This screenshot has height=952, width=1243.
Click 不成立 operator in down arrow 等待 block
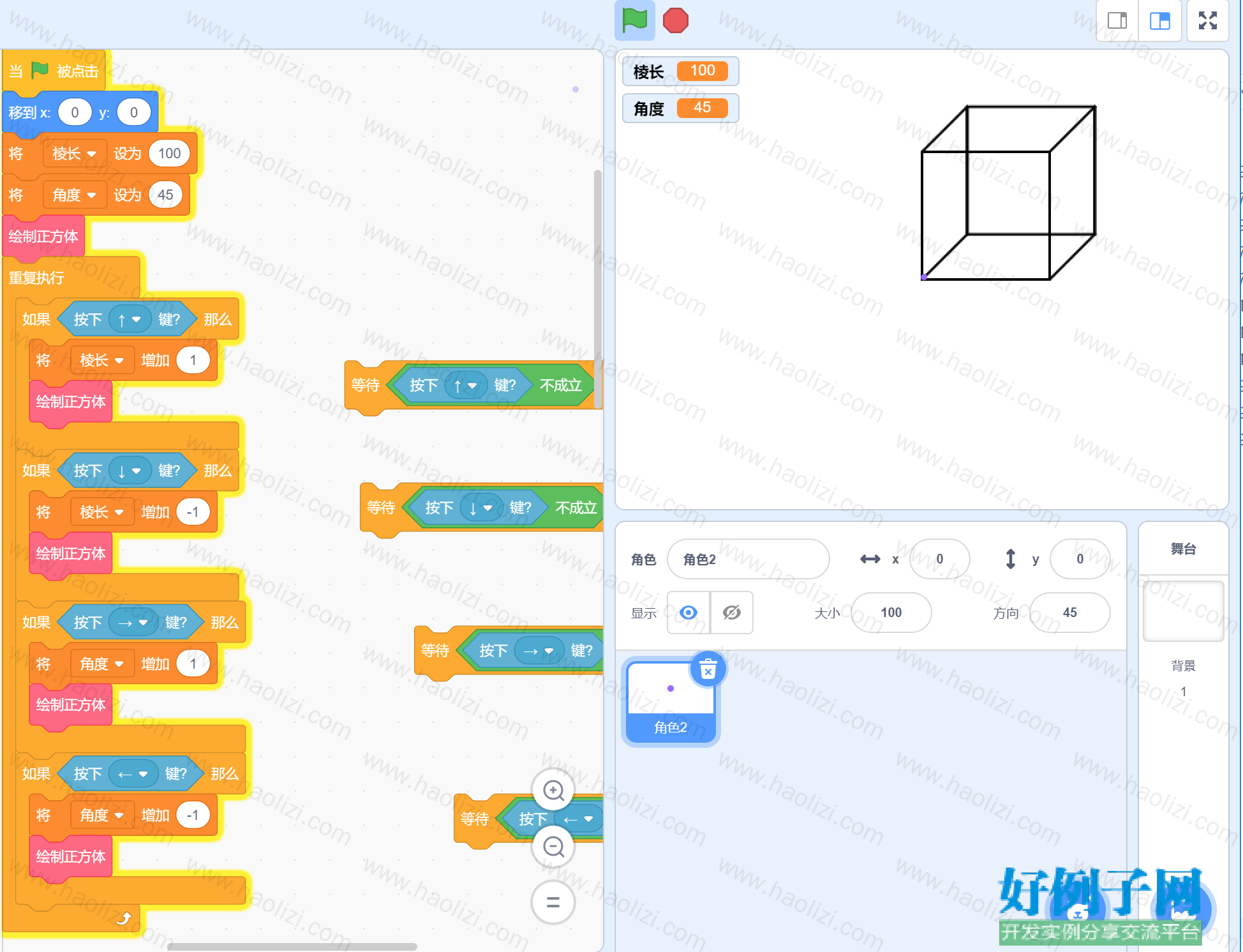(x=576, y=508)
